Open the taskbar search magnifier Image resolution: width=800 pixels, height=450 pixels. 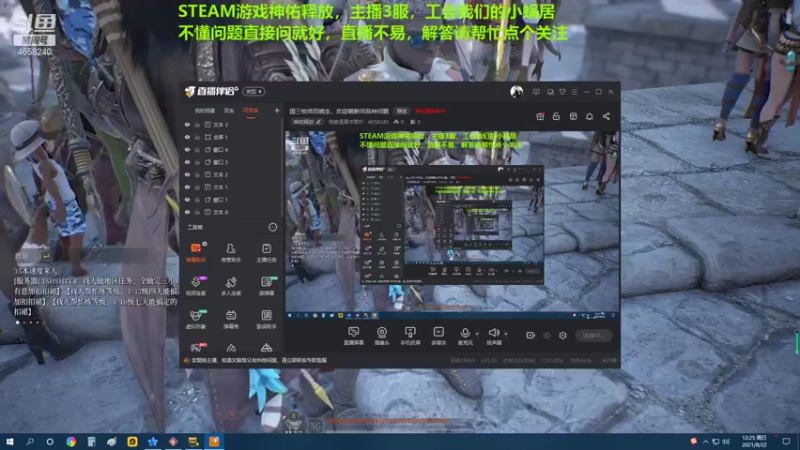tap(30, 442)
